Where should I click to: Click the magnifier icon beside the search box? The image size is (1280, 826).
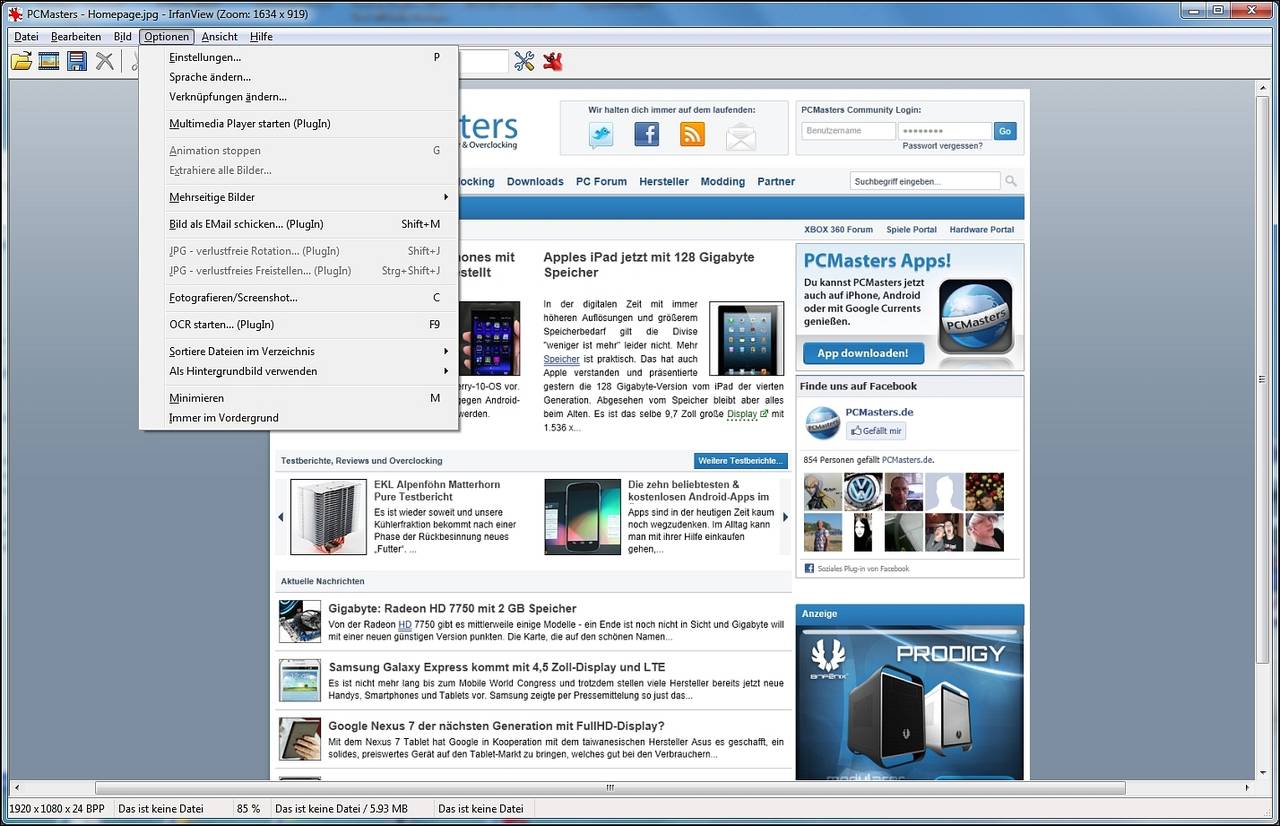click(1011, 181)
